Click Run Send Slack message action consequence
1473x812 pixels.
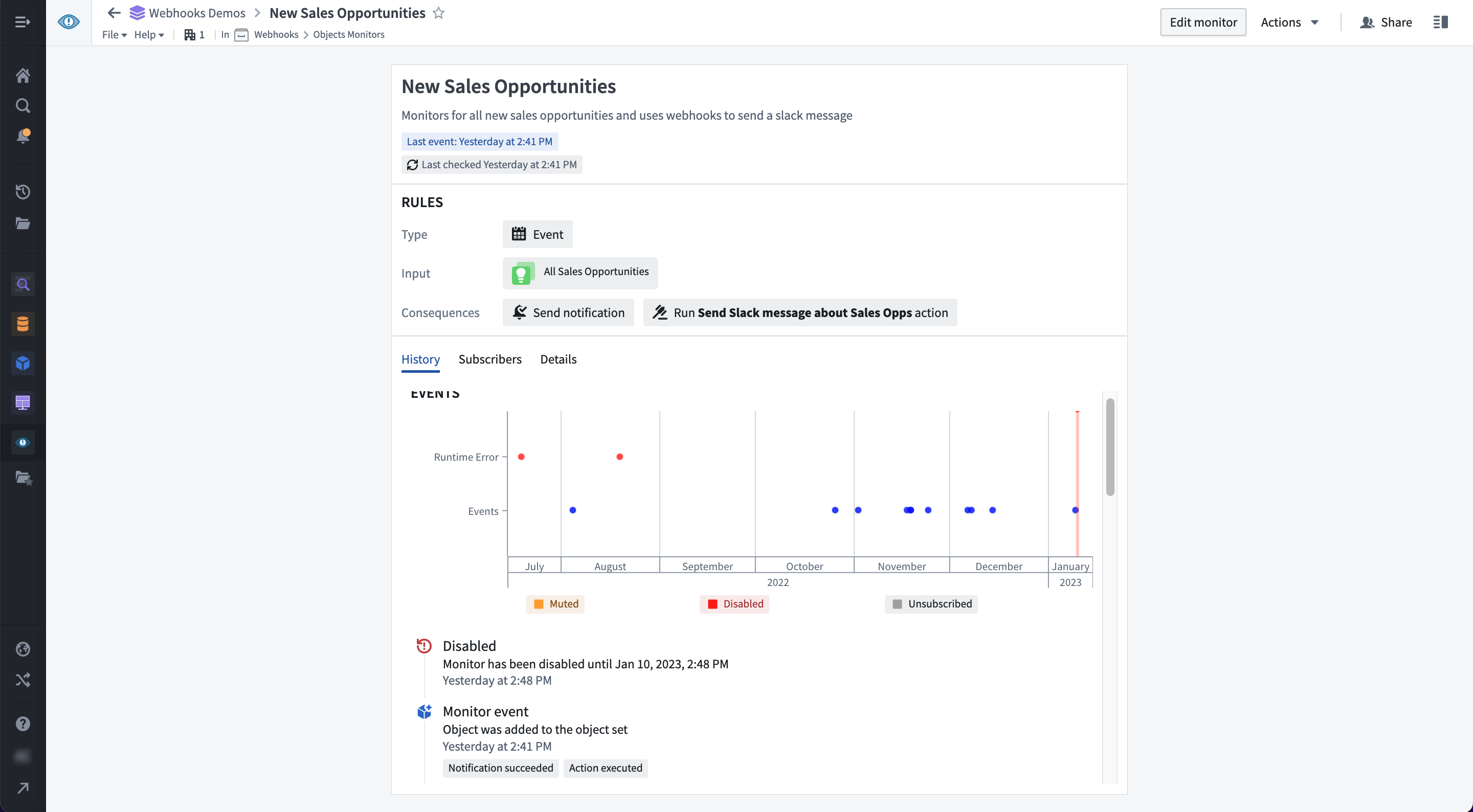tap(800, 312)
